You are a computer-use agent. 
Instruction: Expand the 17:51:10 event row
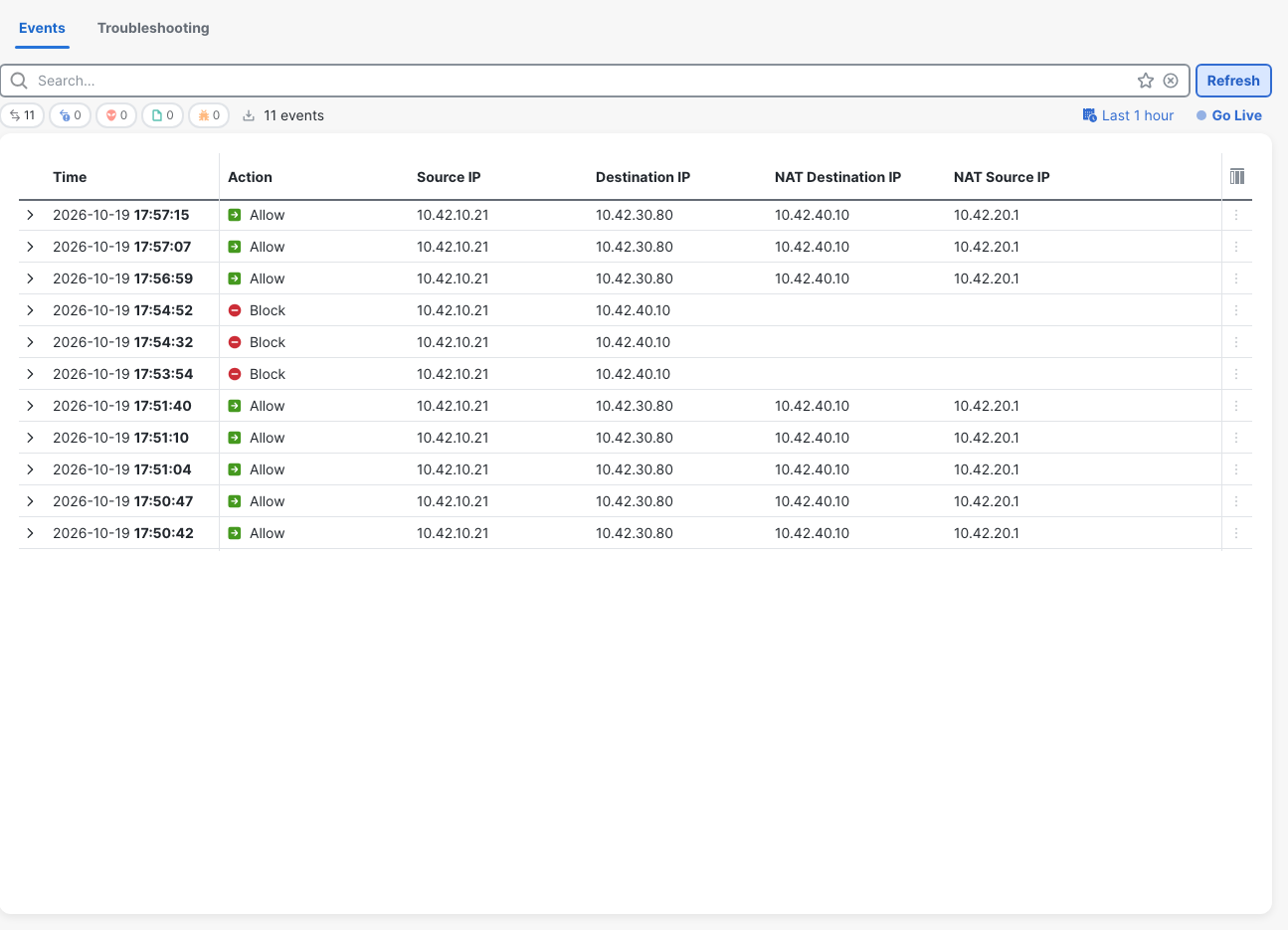click(31, 438)
